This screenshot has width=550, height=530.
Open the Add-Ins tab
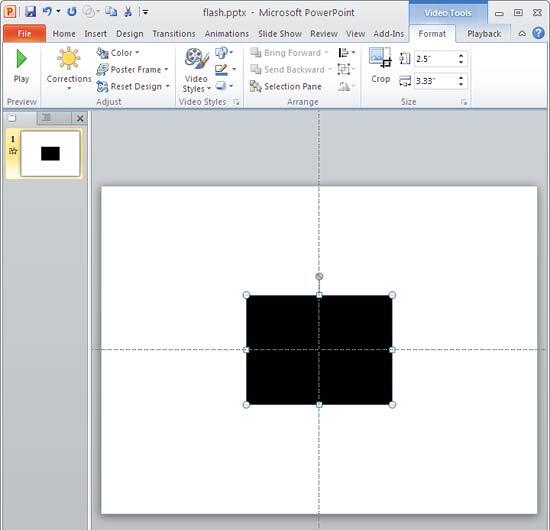click(x=388, y=34)
